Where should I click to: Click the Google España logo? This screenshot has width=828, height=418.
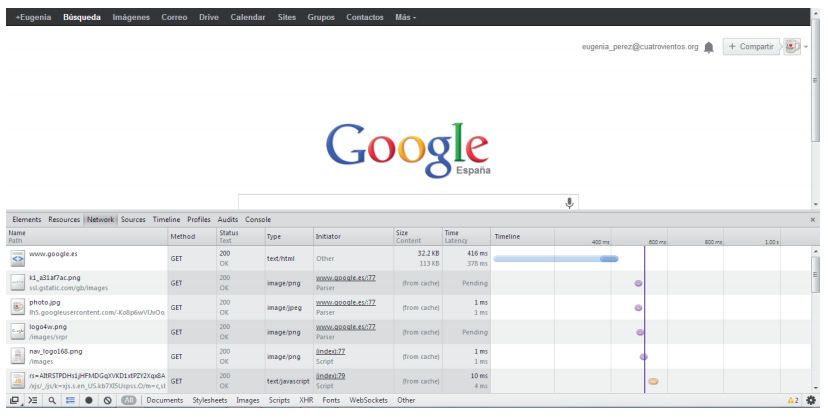(408, 150)
